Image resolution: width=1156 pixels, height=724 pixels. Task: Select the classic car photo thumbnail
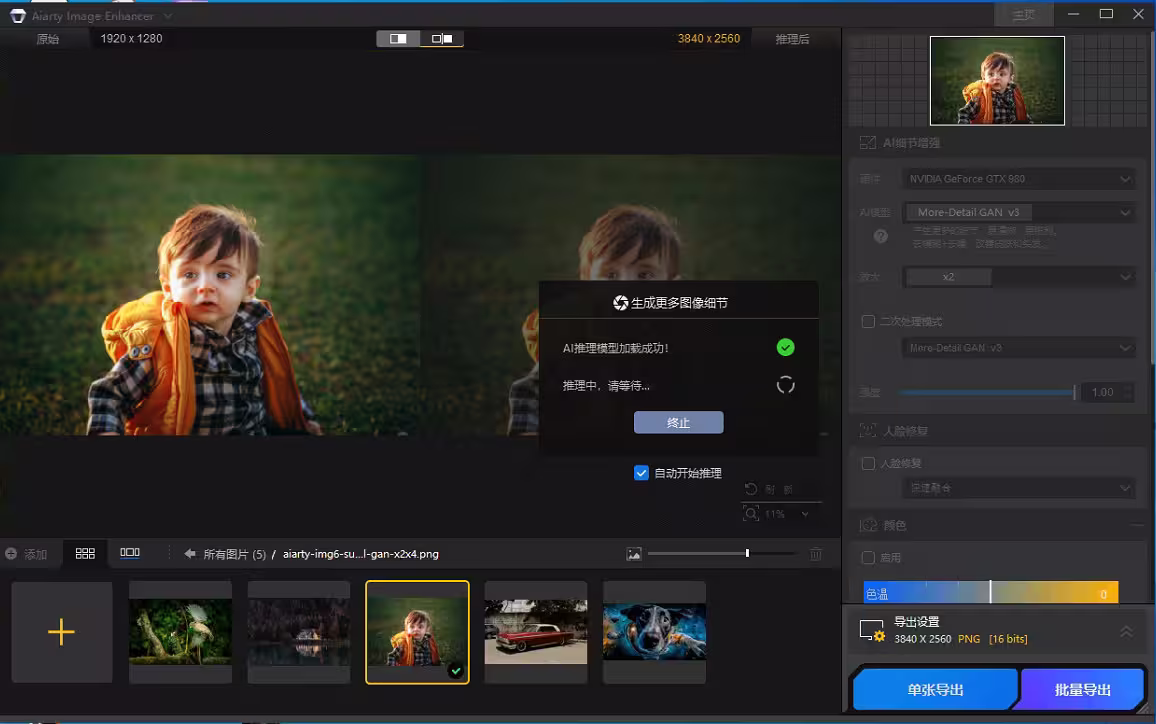(536, 631)
